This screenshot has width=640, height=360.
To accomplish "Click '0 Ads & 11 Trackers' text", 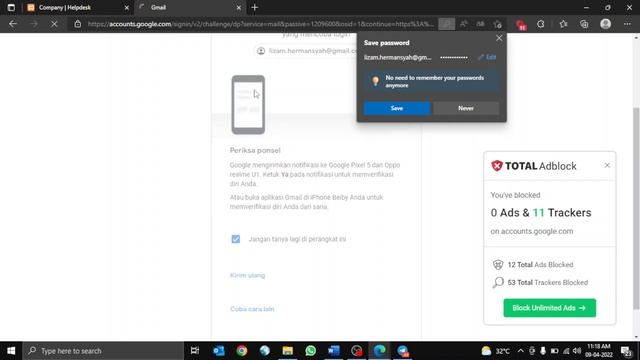I will click(541, 213).
